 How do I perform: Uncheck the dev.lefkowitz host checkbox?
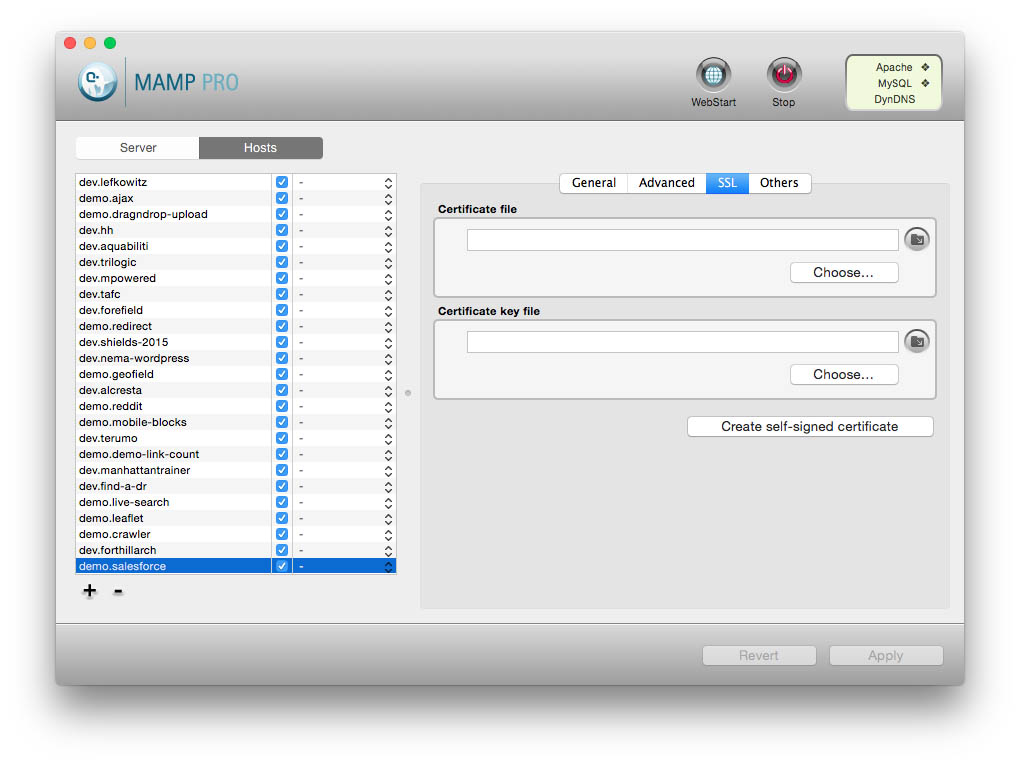pos(282,182)
